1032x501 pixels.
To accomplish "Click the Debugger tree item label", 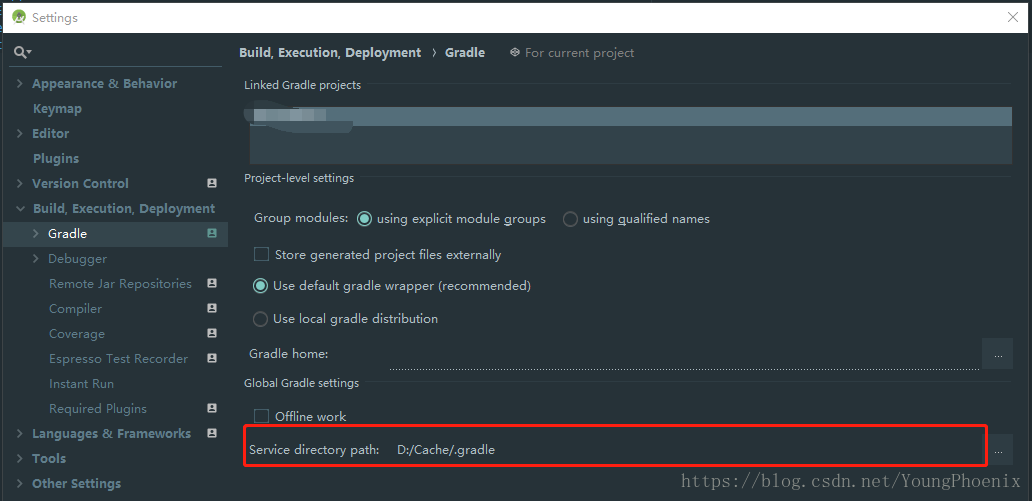I will tap(78, 259).
